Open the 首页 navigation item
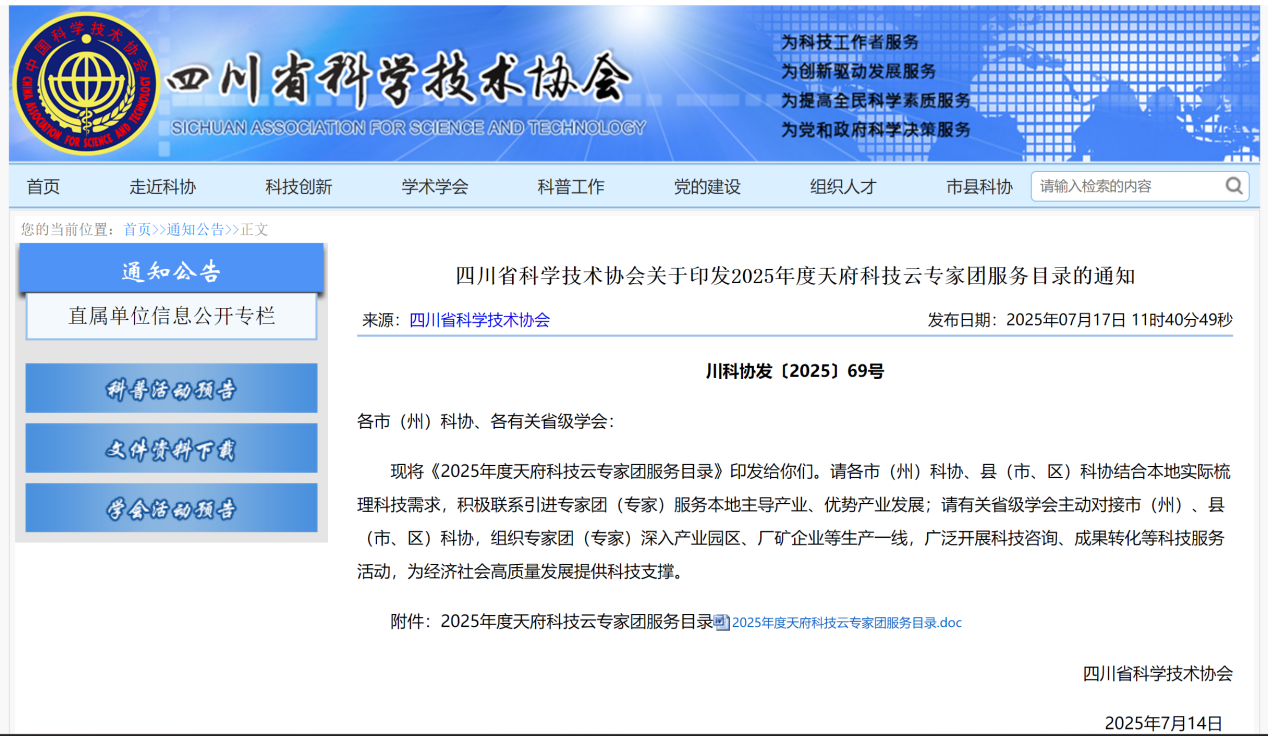Screen dimensions: 1268x736 coord(43,187)
